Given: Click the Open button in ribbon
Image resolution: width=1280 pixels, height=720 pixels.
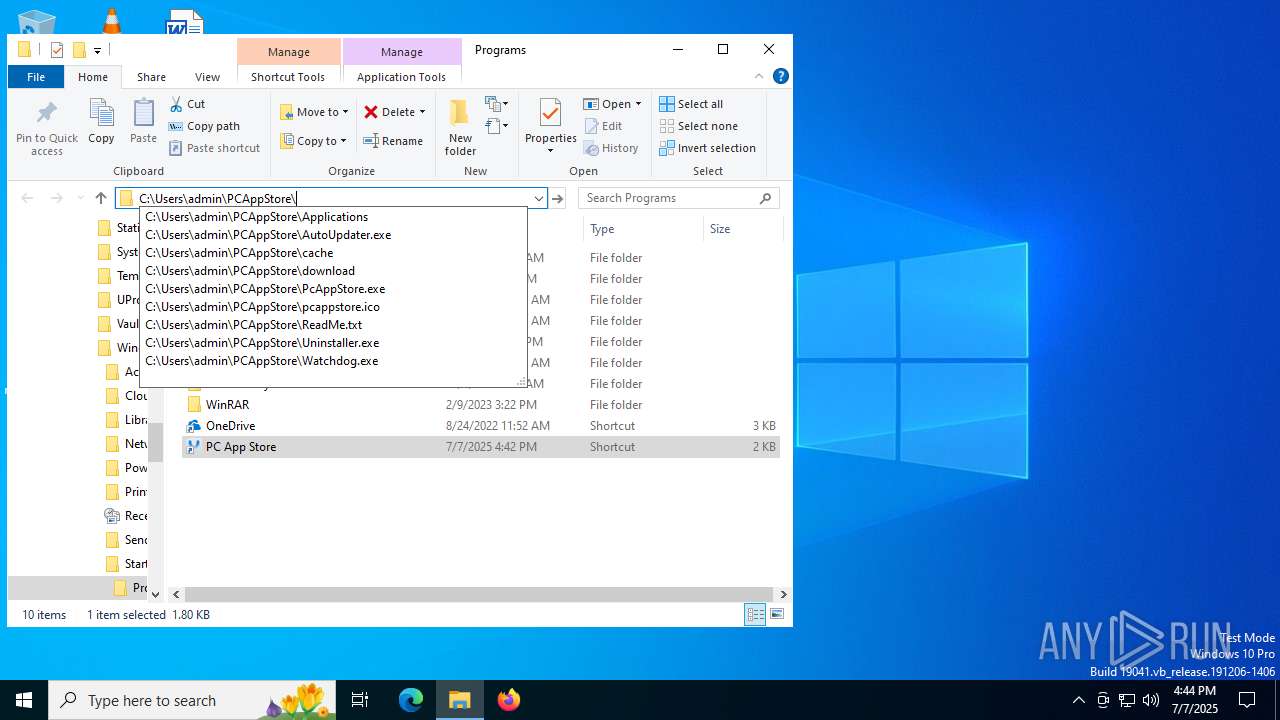Looking at the screenshot, I should coord(612,104).
